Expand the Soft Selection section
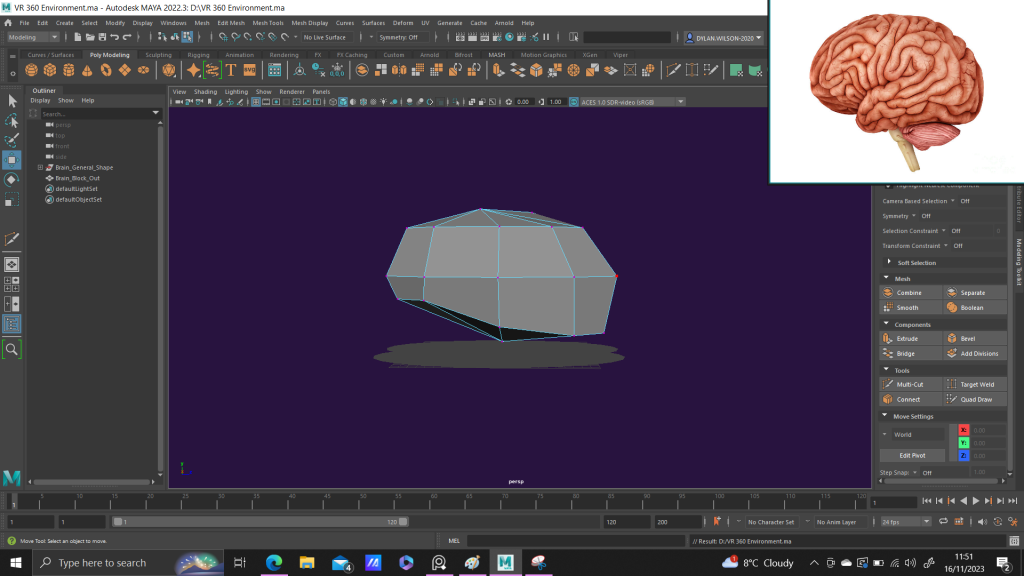 coord(916,263)
